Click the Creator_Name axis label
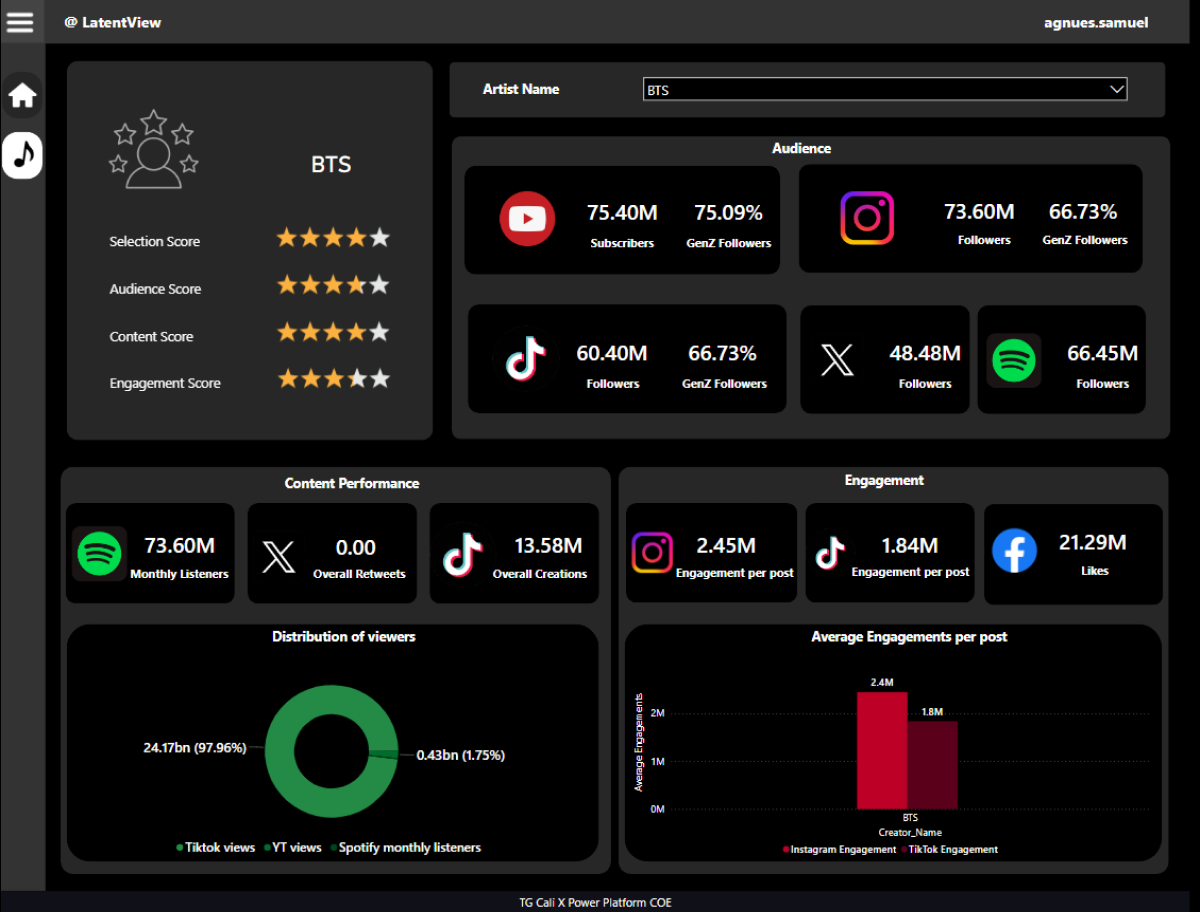This screenshot has height=912, width=1200. (x=910, y=832)
